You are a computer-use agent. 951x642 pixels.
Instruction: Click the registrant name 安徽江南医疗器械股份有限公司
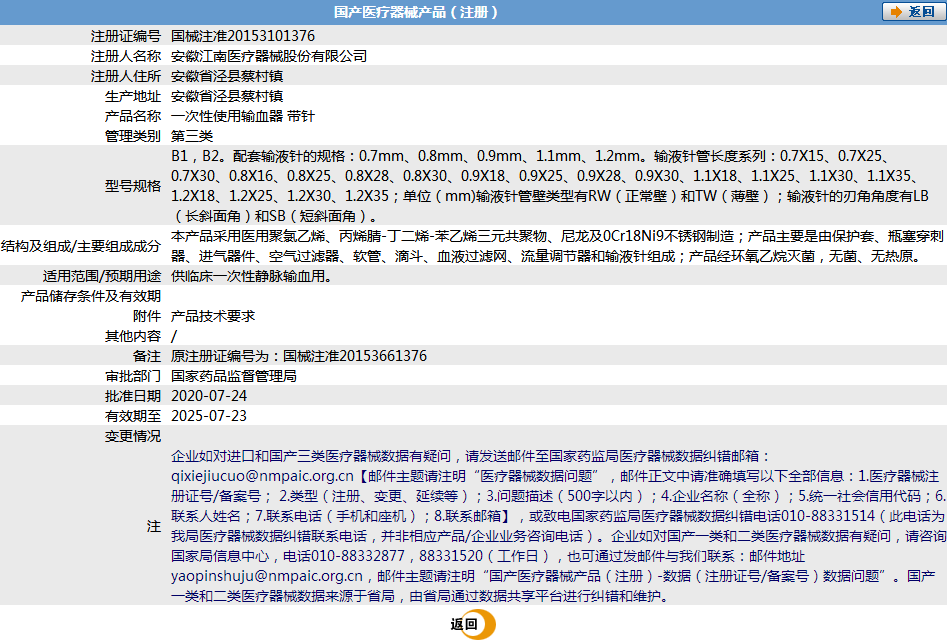click(269, 56)
